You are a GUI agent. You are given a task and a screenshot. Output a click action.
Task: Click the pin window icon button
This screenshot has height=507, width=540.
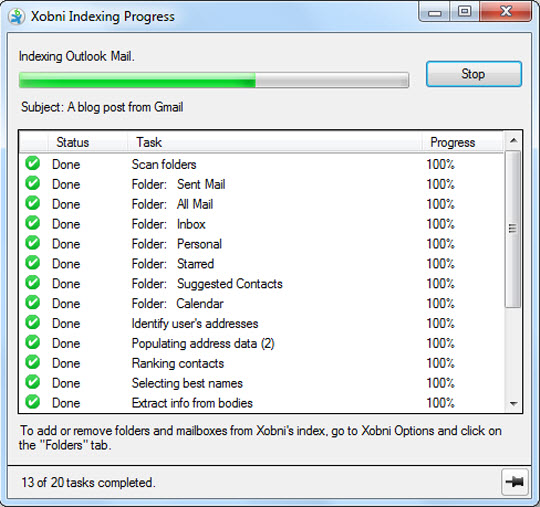click(515, 482)
